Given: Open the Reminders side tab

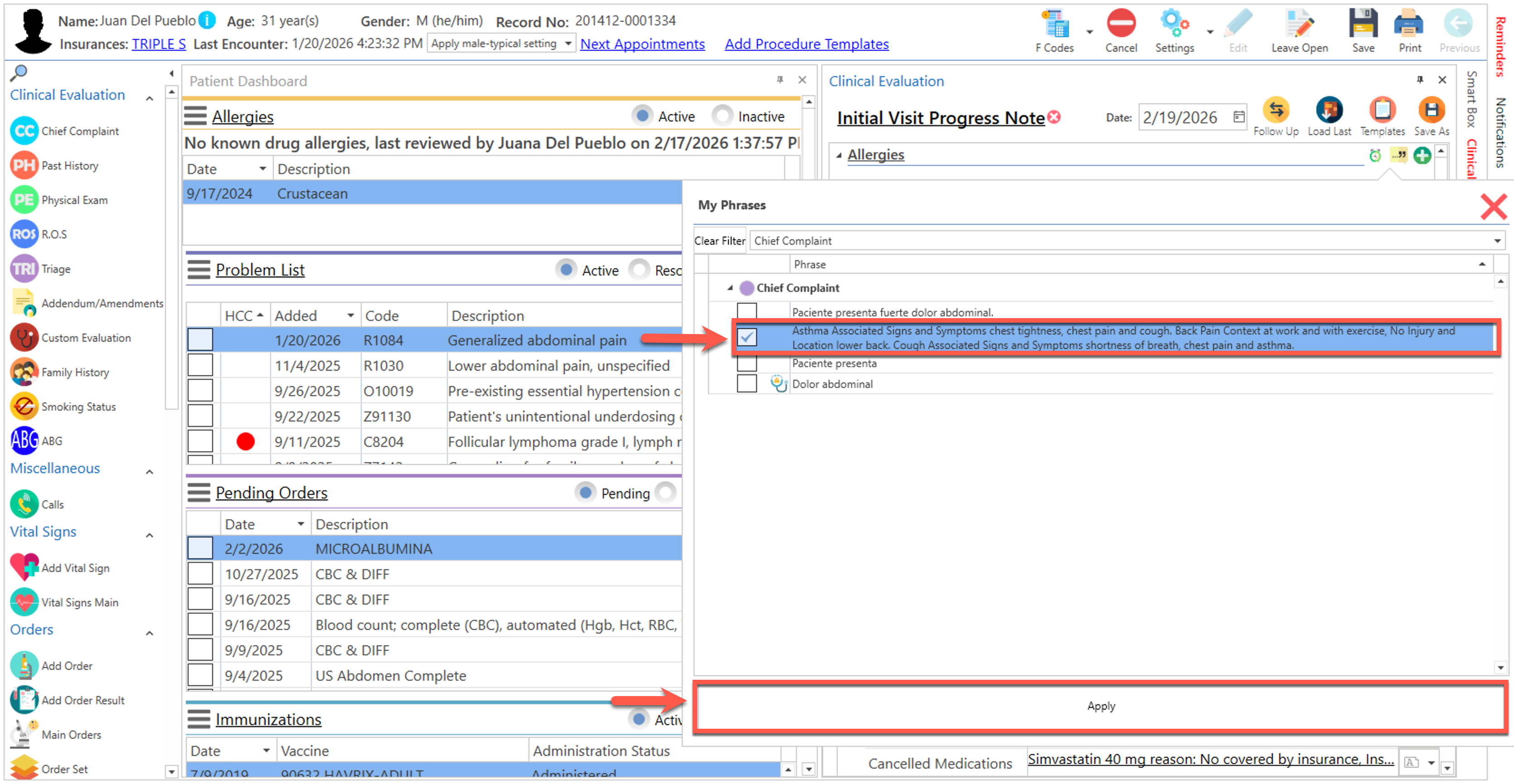Looking at the screenshot, I should (x=1500, y=47).
